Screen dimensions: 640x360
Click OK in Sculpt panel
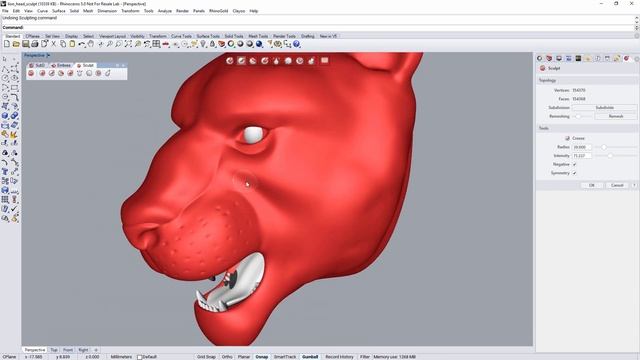point(592,185)
